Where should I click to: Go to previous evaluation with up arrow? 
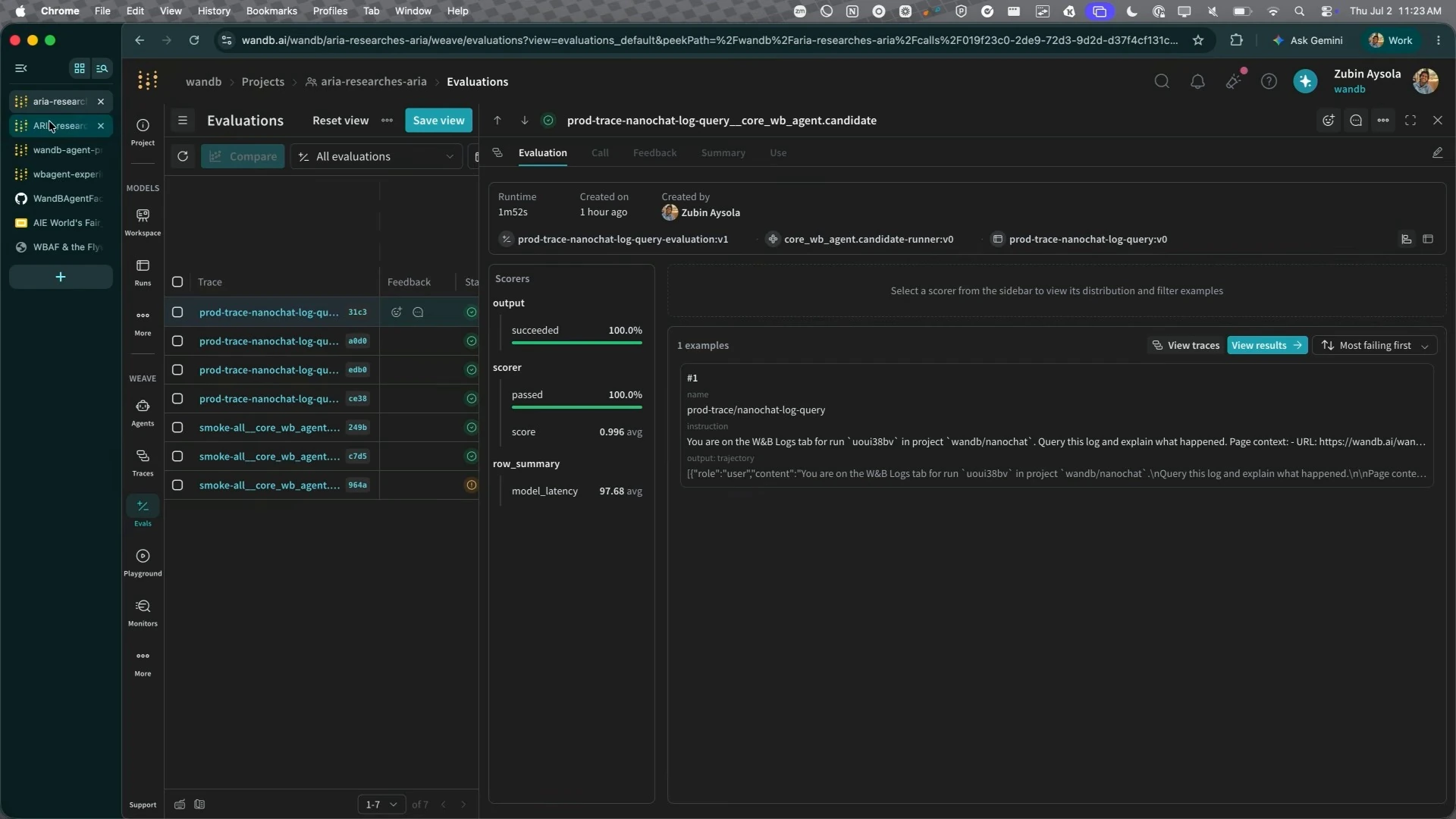pyautogui.click(x=497, y=121)
